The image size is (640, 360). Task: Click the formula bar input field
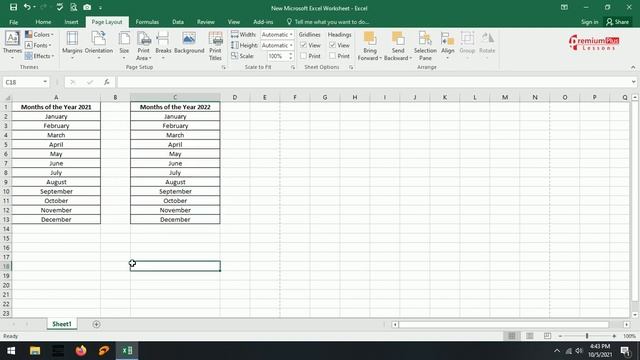[x=373, y=82]
